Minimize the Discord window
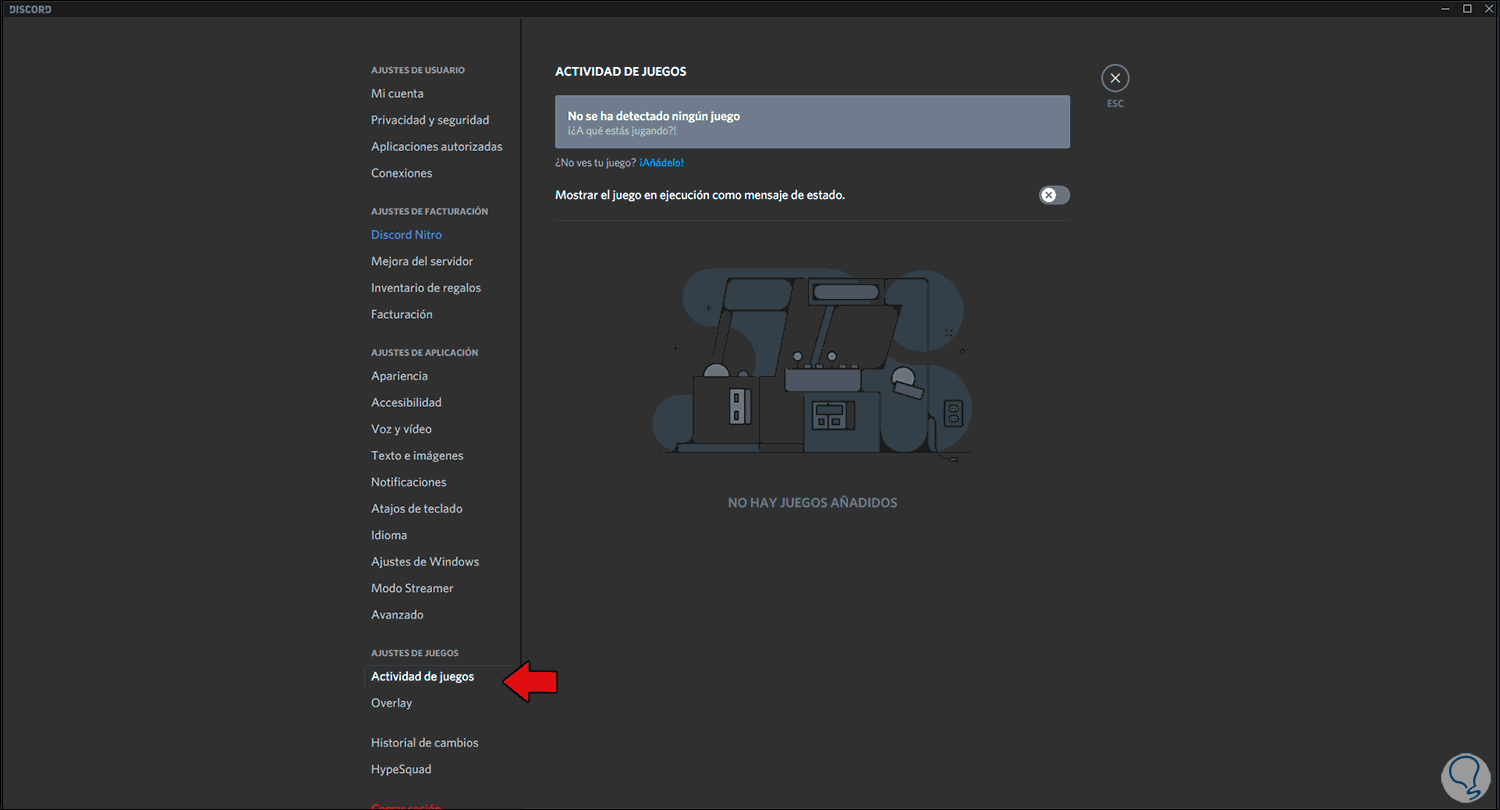Image resolution: width=1500 pixels, height=810 pixels. (x=1445, y=9)
